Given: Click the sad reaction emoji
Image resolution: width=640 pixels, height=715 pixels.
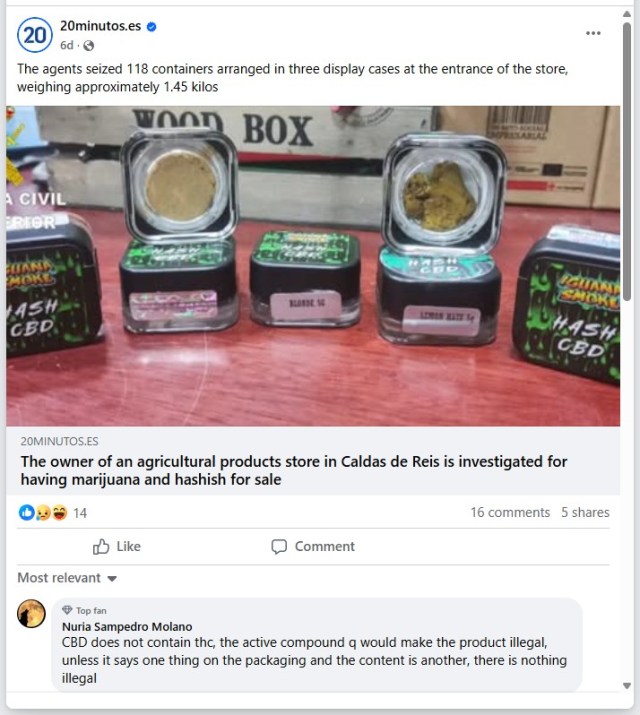Looking at the screenshot, I should pos(42,513).
